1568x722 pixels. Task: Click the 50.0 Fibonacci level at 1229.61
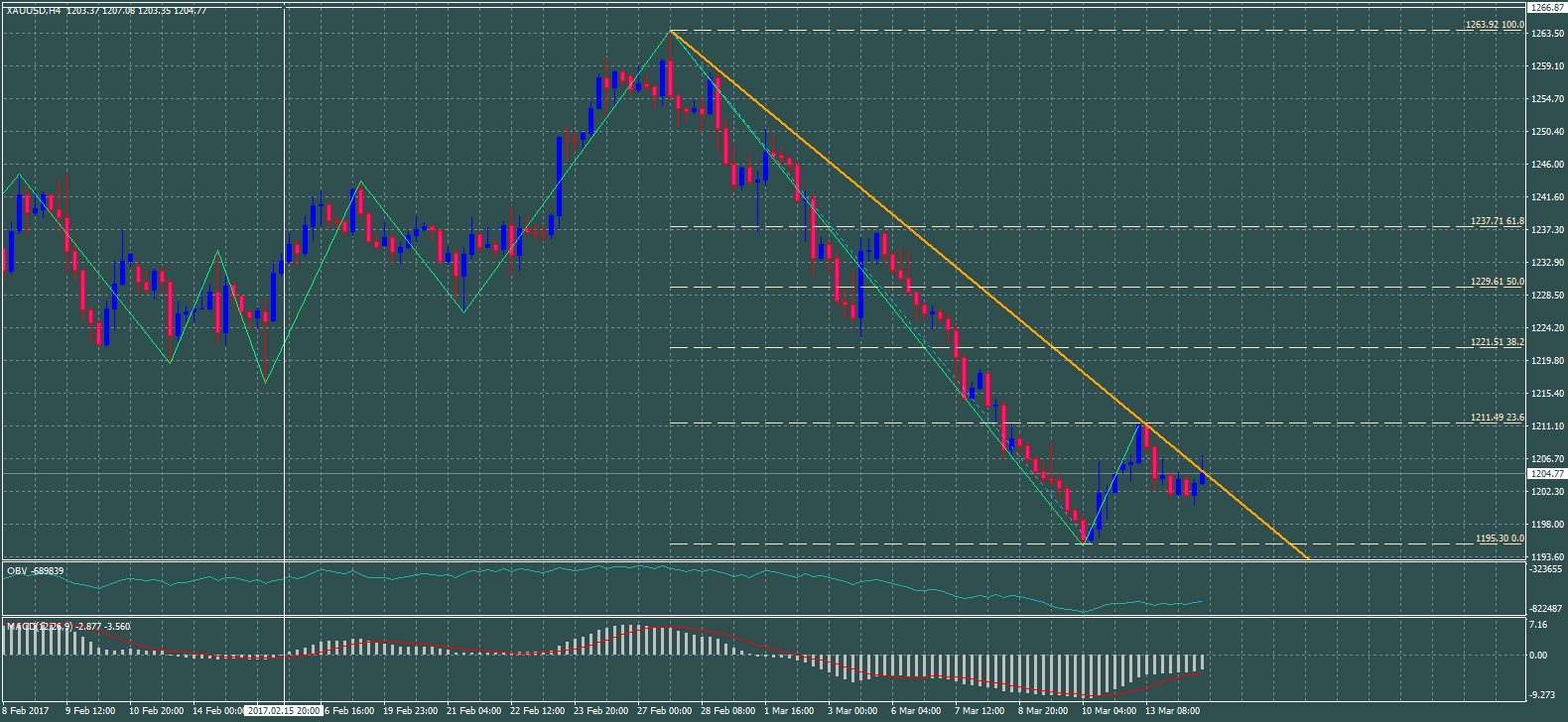coord(1497,282)
